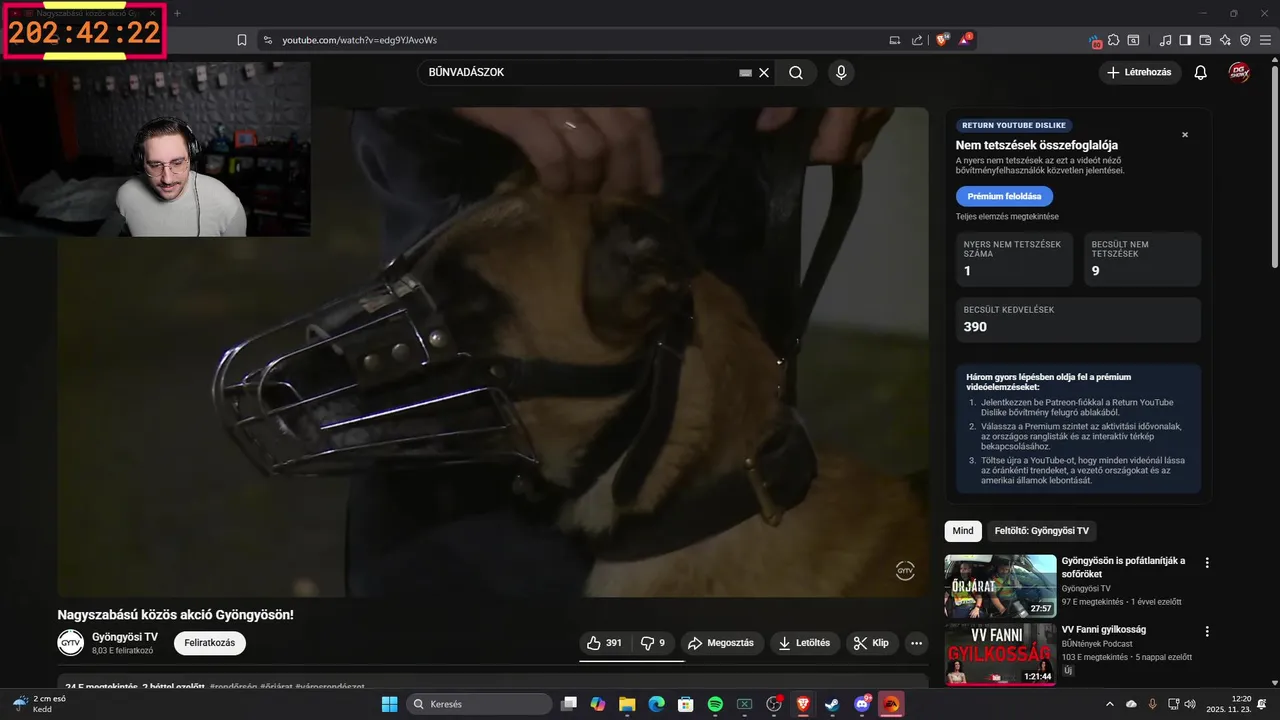
Task: Click the Letöltés download button
Action: (805, 643)
